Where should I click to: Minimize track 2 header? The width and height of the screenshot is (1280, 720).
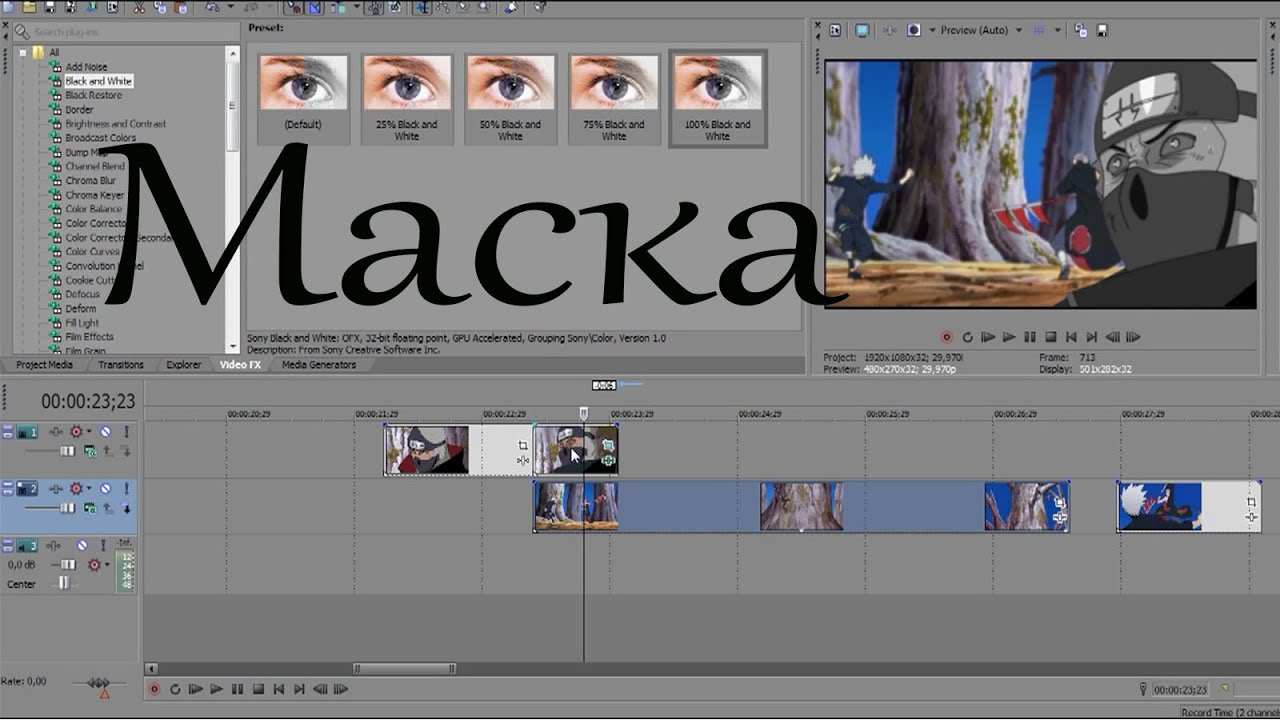(8, 484)
